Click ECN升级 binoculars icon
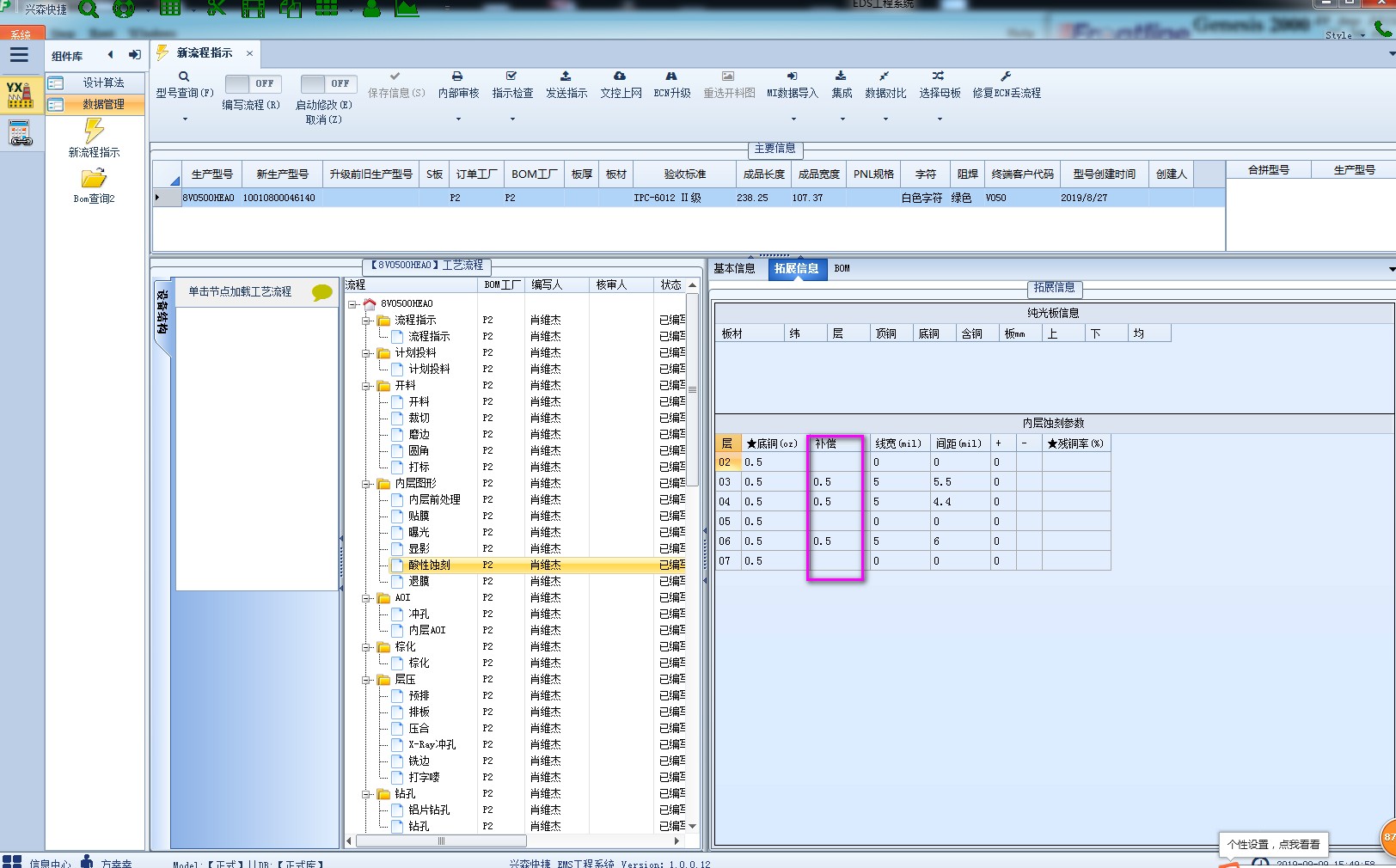This screenshot has height=868, width=1396. pos(671,76)
